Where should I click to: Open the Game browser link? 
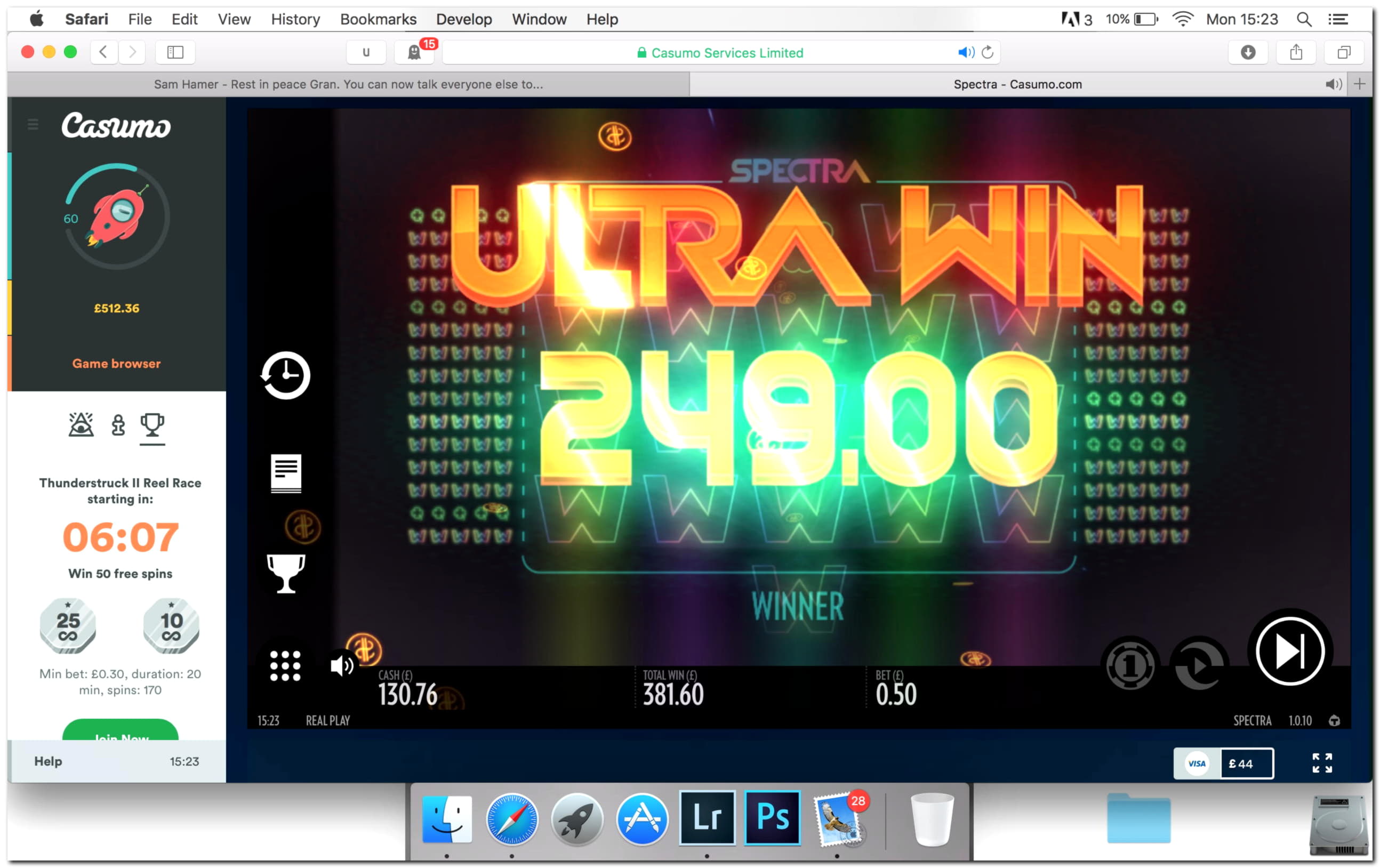point(116,363)
